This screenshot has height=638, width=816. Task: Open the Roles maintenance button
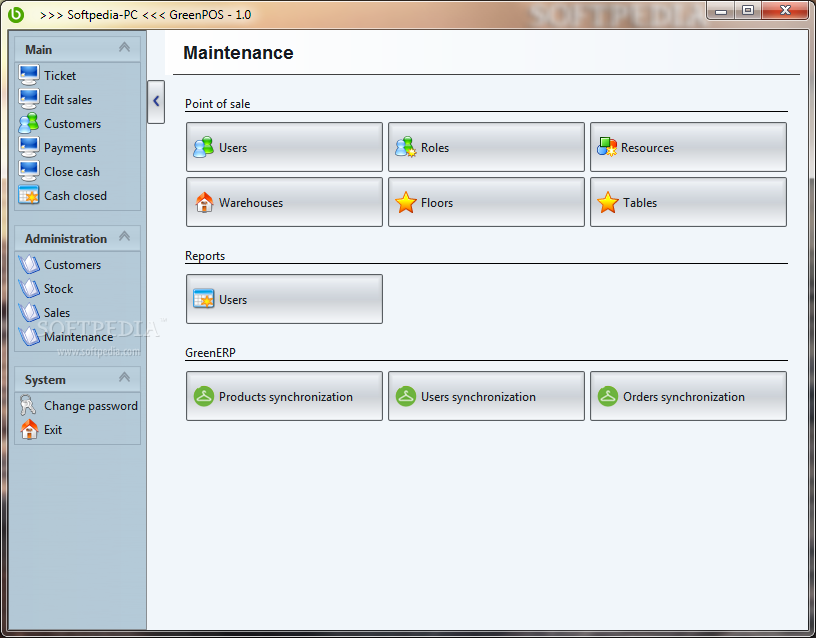[486, 147]
